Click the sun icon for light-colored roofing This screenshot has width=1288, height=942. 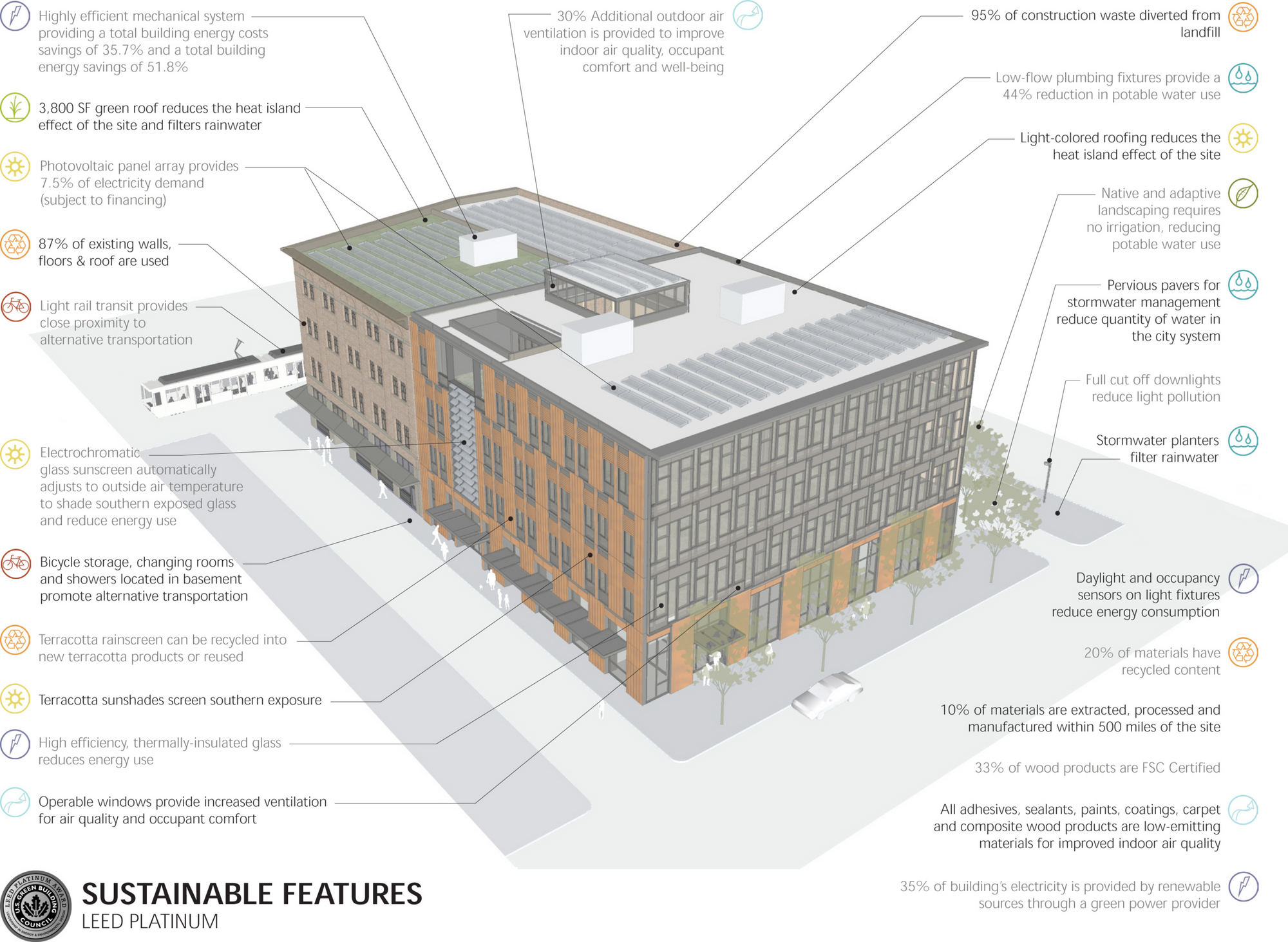(x=1243, y=138)
